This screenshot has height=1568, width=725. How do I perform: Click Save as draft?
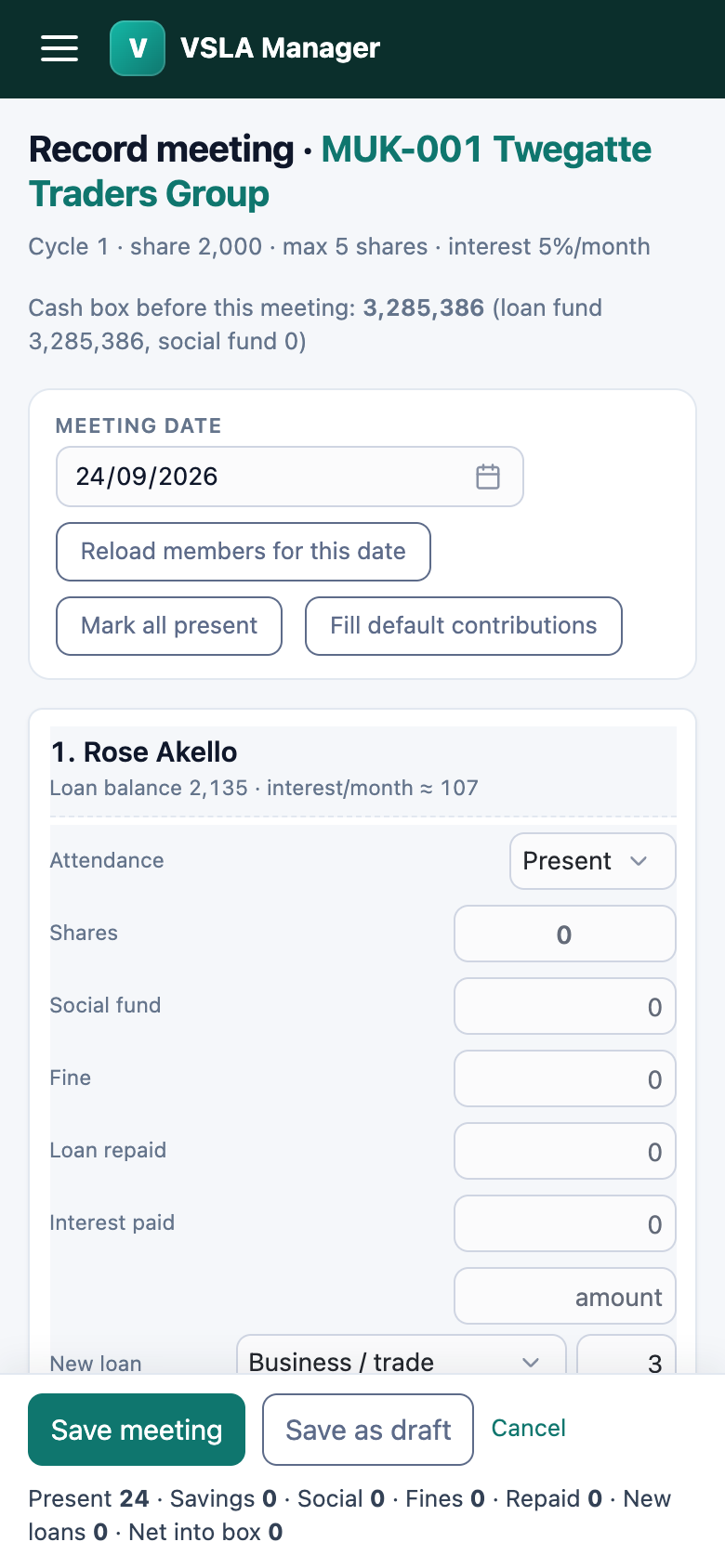(x=368, y=1430)
